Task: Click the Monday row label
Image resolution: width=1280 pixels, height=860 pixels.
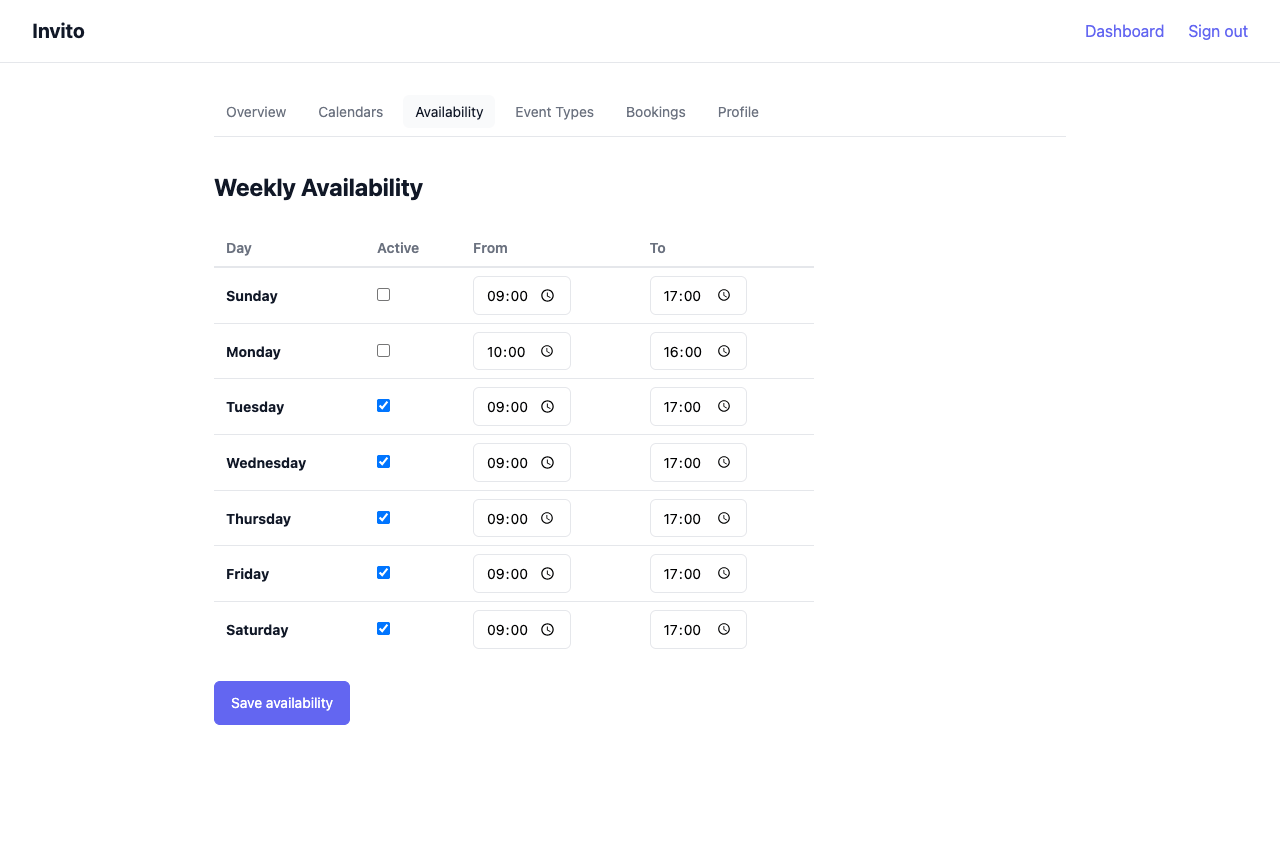Action: click(x=253, y=352)
